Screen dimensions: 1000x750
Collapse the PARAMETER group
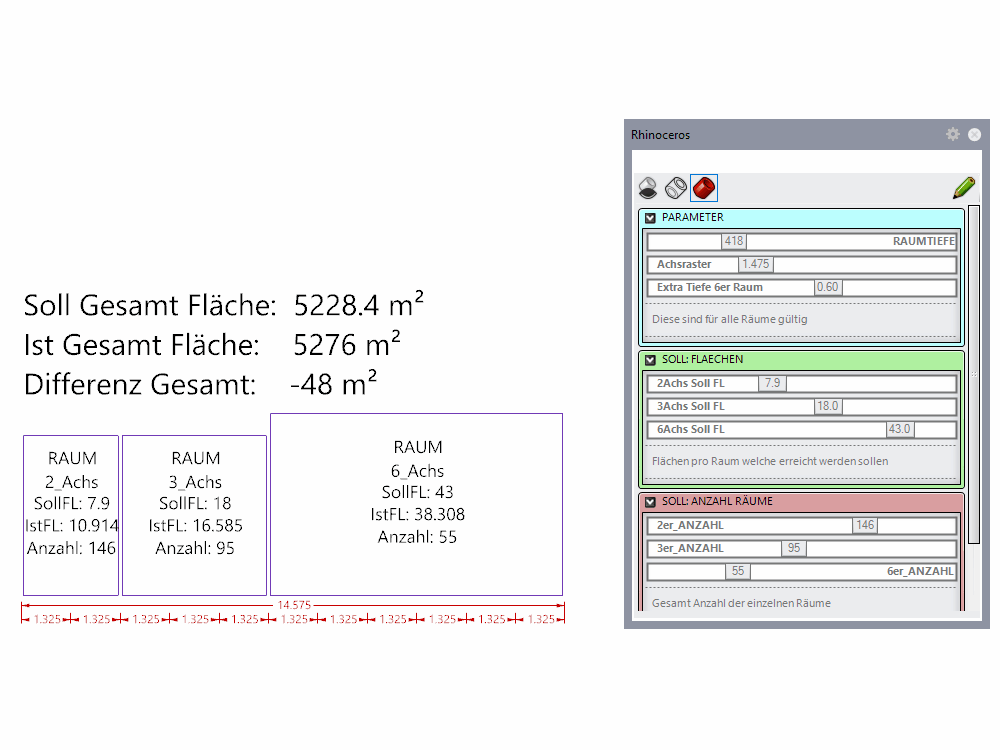pos(650,217)
